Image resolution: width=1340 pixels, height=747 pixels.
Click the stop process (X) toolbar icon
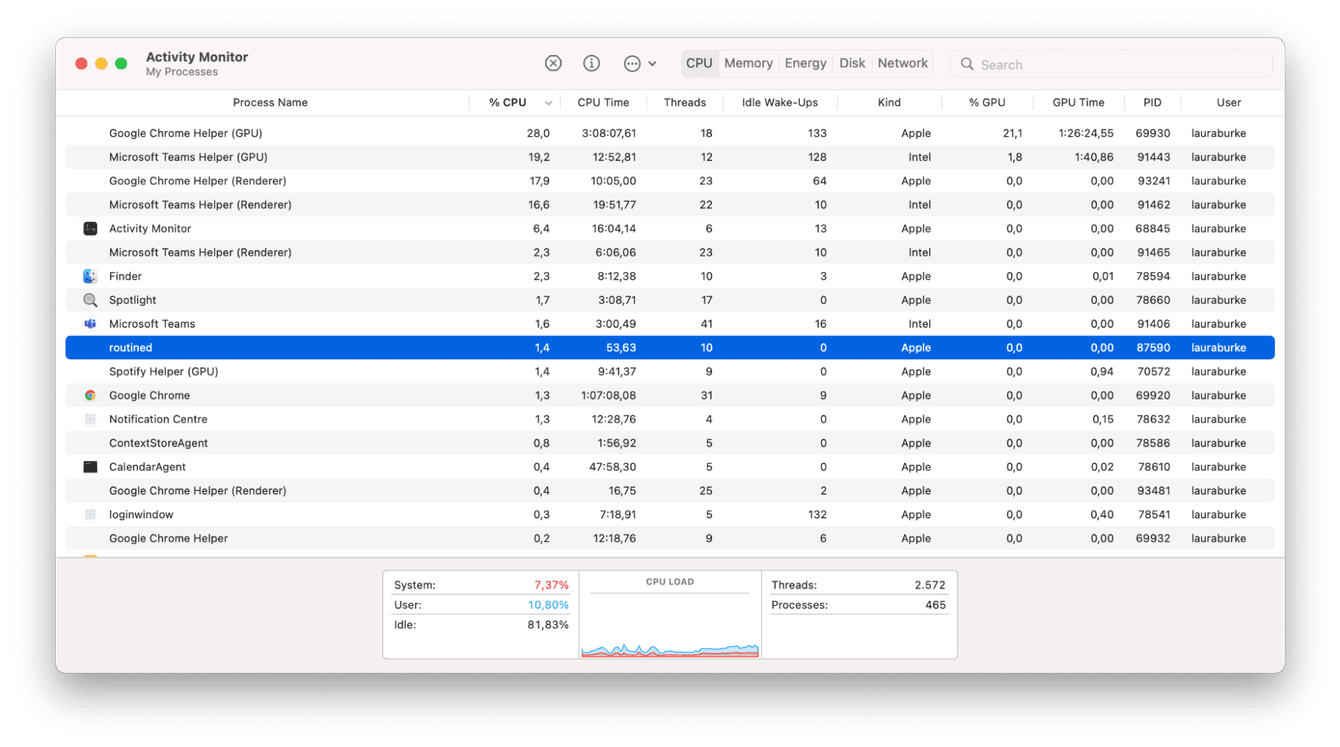pyautogui.click(x=553, y=62)
